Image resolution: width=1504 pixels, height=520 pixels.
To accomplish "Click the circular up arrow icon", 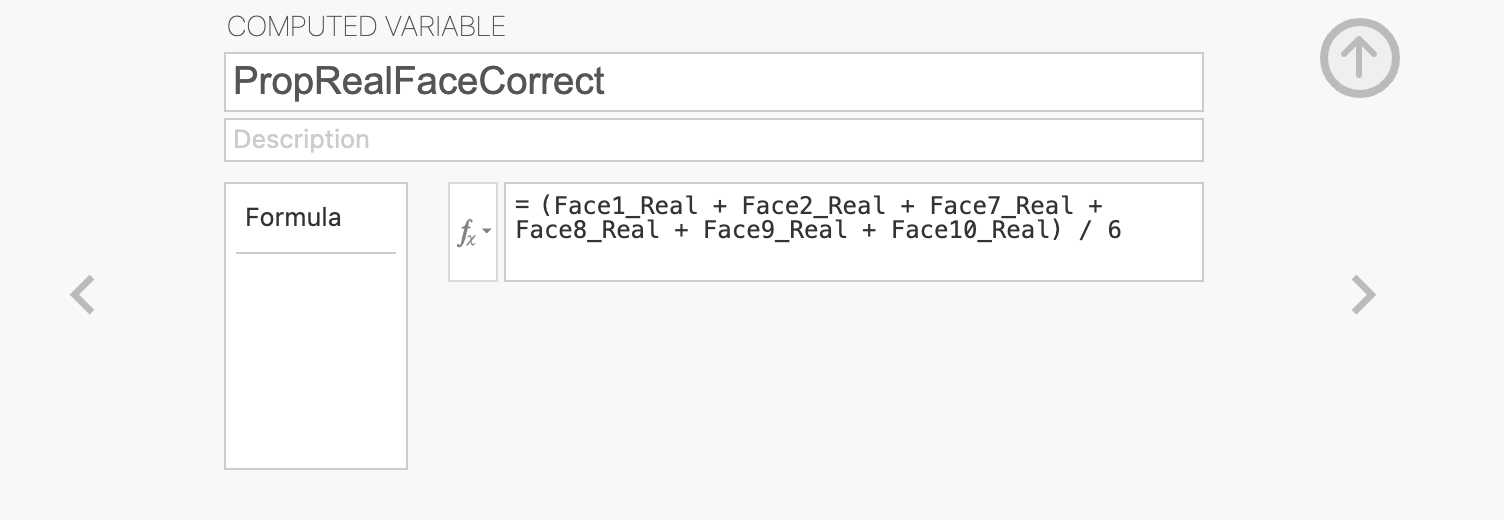I will (1359, 58).
